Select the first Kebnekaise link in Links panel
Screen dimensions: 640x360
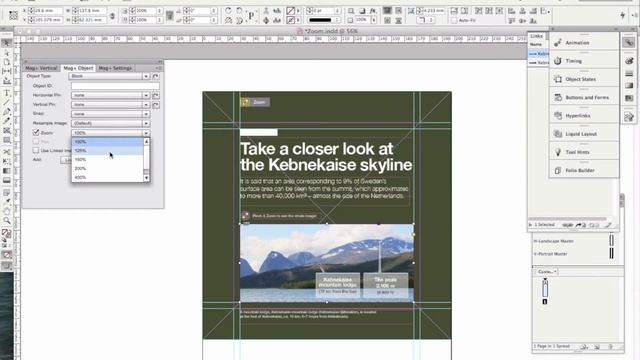tap(538, 53)
